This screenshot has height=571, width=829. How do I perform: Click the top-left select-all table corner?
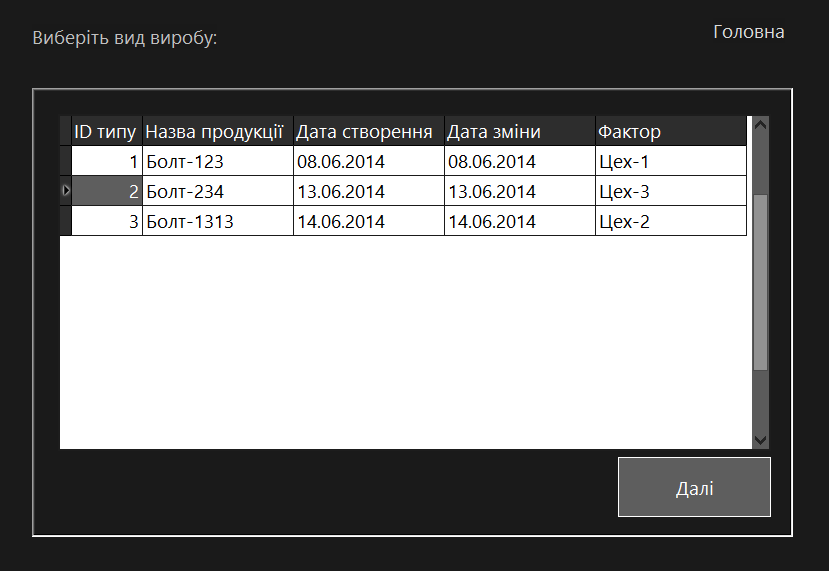tap(66, 131)
